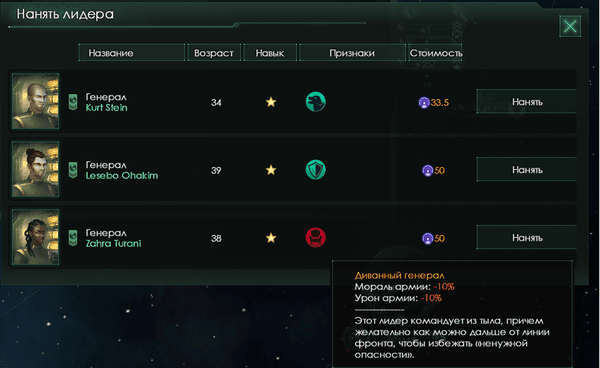Sort leaders by the Признаки column

point(352,53)
